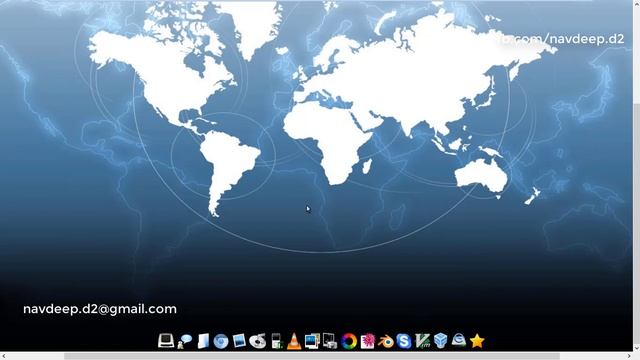Open the yellow star favorites icon
Screen dimensions: 640x360
tap(477, 341)
